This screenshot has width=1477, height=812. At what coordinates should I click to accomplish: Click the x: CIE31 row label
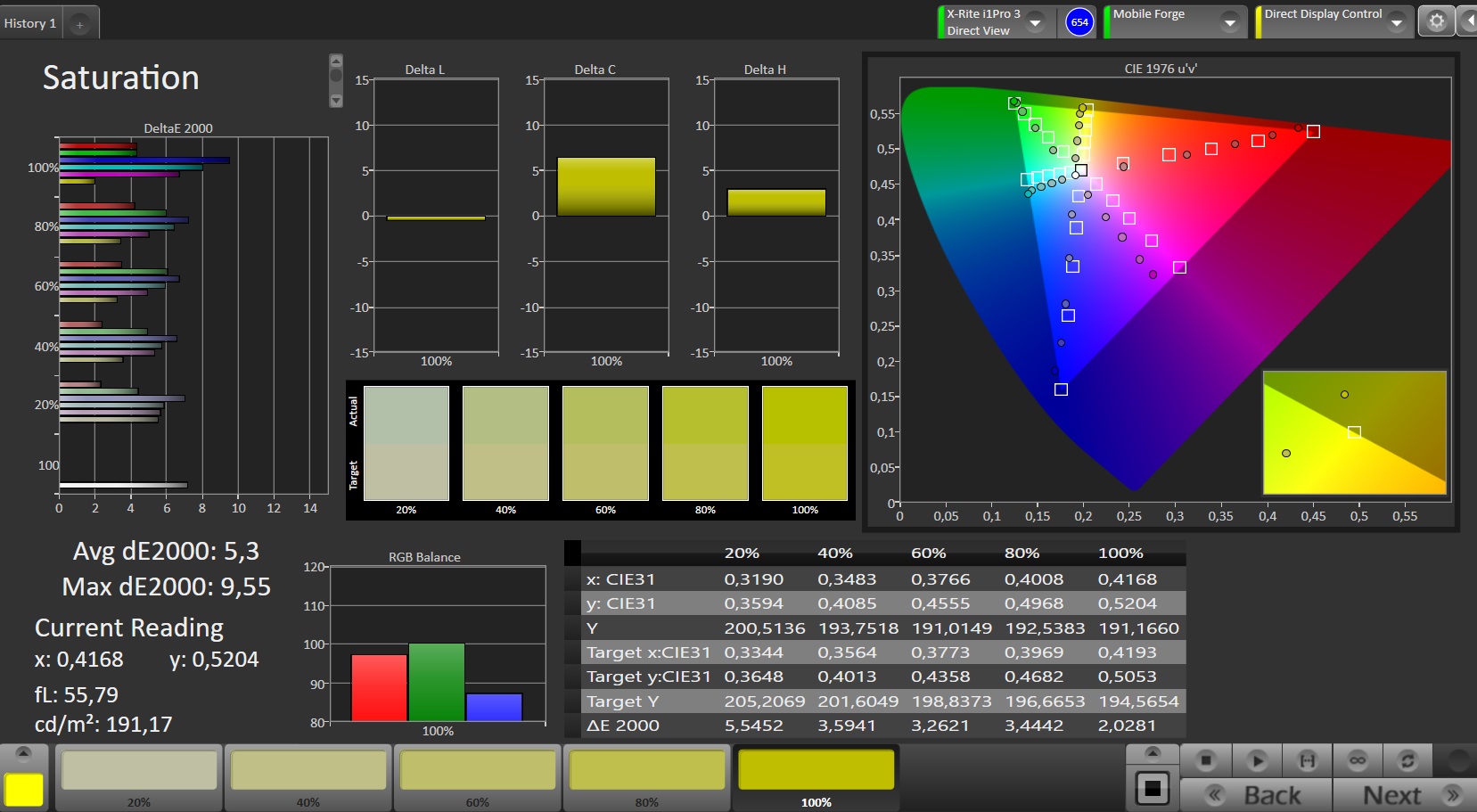[x=620, y=579]
